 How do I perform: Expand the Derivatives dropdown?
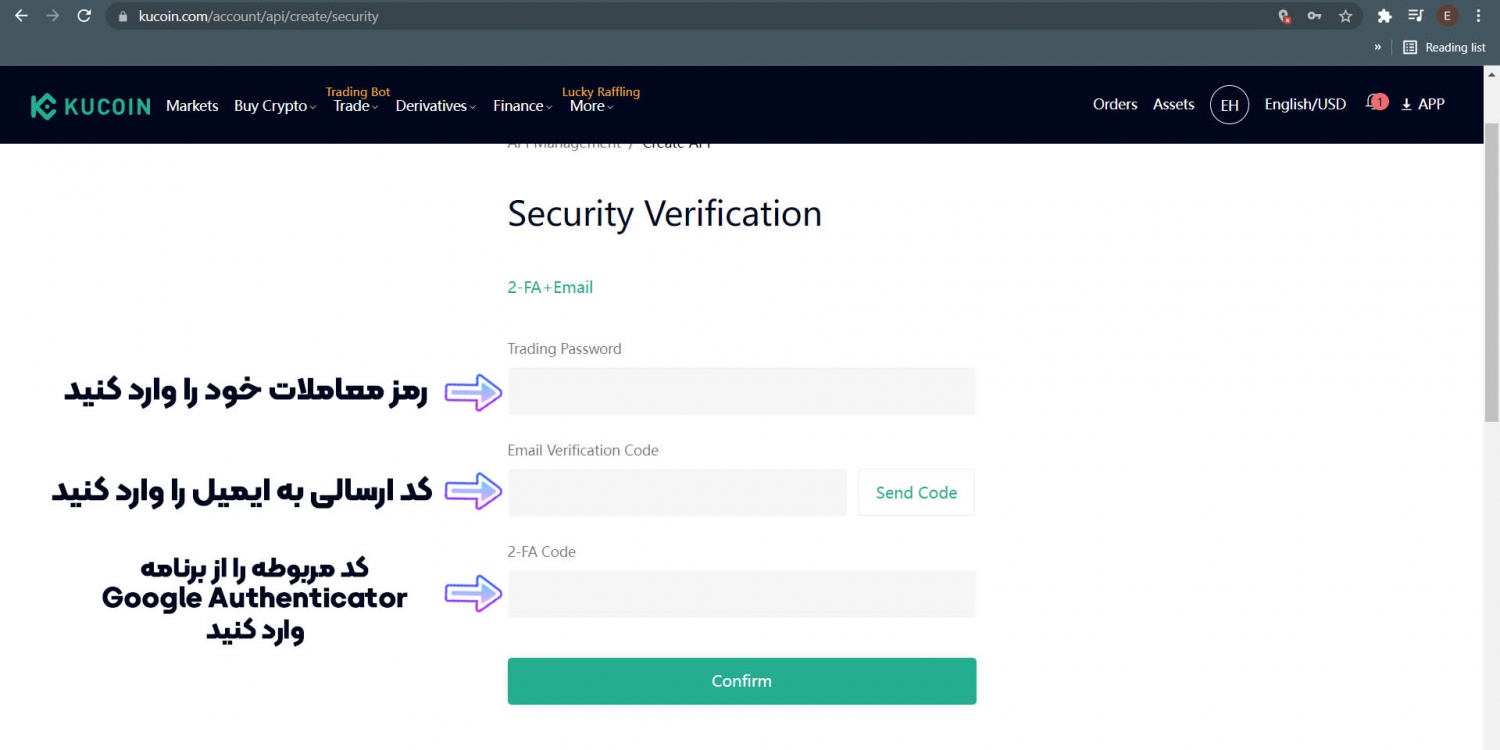(435, 106)
